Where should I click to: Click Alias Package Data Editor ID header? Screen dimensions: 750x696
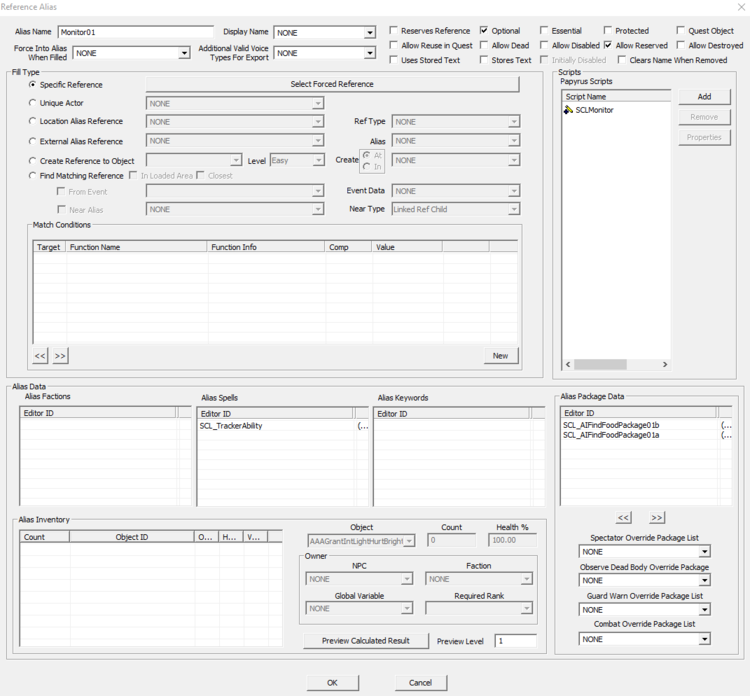coord(639,413)
